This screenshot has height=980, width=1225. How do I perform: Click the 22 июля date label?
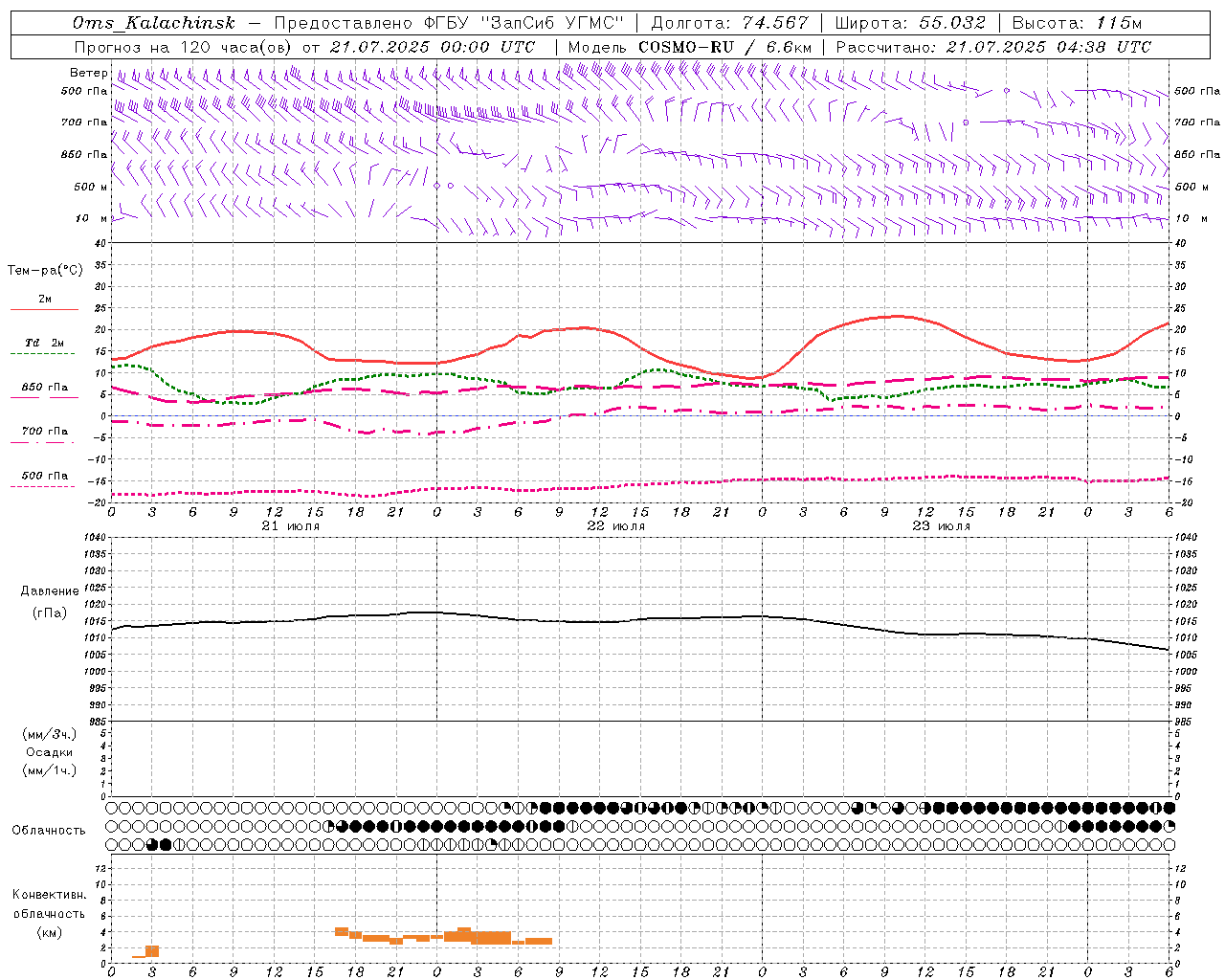(615, 526)
